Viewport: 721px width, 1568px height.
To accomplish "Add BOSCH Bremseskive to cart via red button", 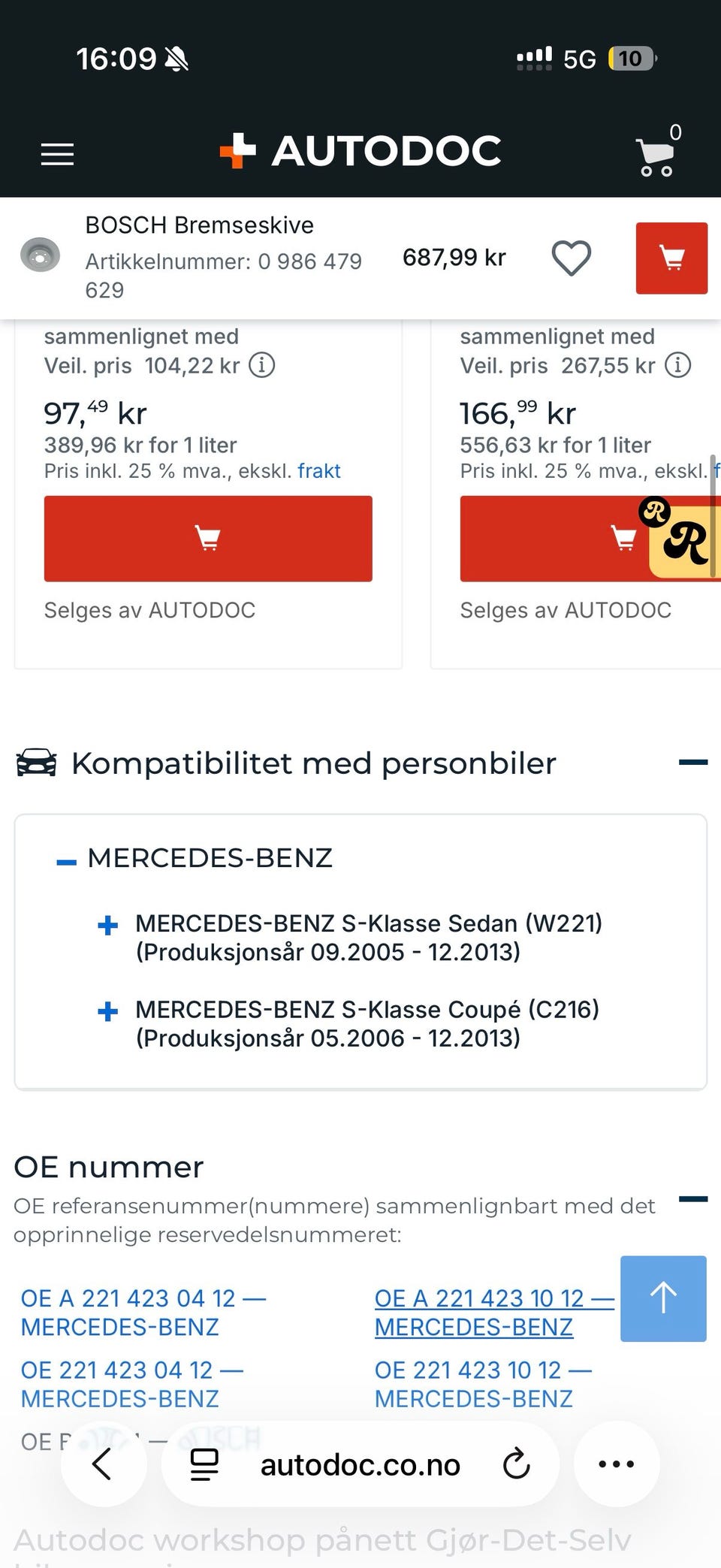I will [671, 258].
